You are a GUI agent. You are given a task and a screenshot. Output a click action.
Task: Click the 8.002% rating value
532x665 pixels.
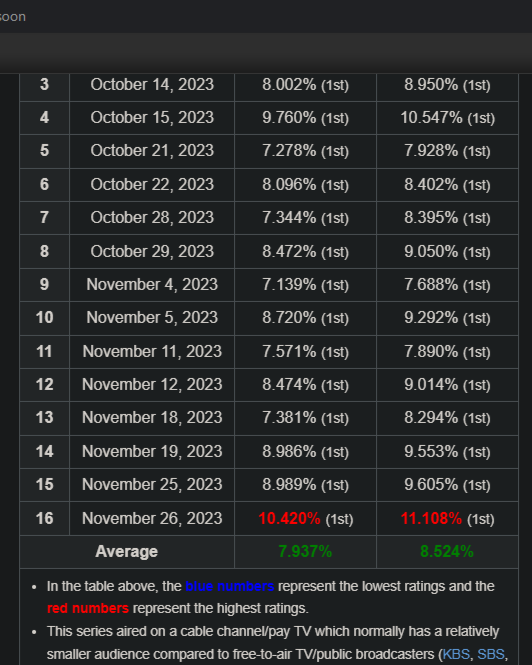(x=289, y=84)
